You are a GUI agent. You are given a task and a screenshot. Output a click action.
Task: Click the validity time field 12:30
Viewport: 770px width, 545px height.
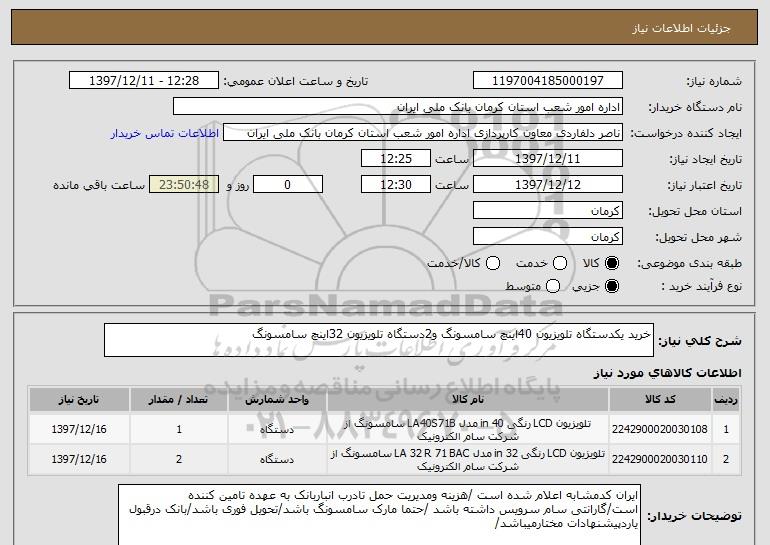(396, 185)
